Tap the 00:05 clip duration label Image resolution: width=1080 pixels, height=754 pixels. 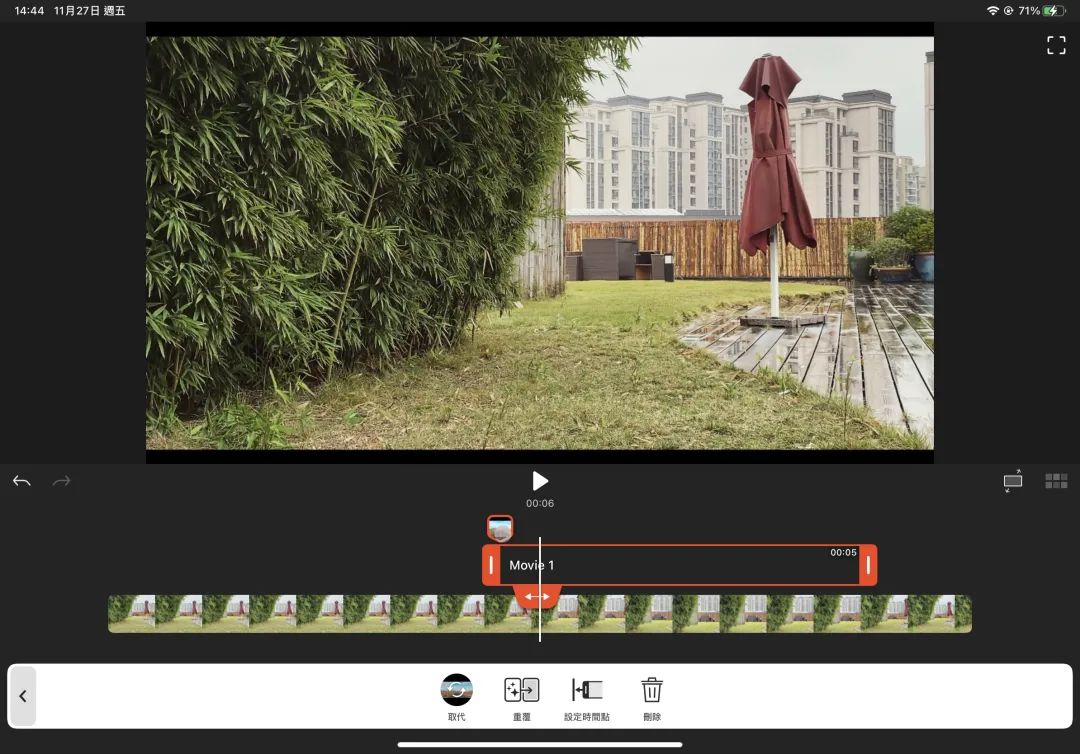tap(843, 552)
